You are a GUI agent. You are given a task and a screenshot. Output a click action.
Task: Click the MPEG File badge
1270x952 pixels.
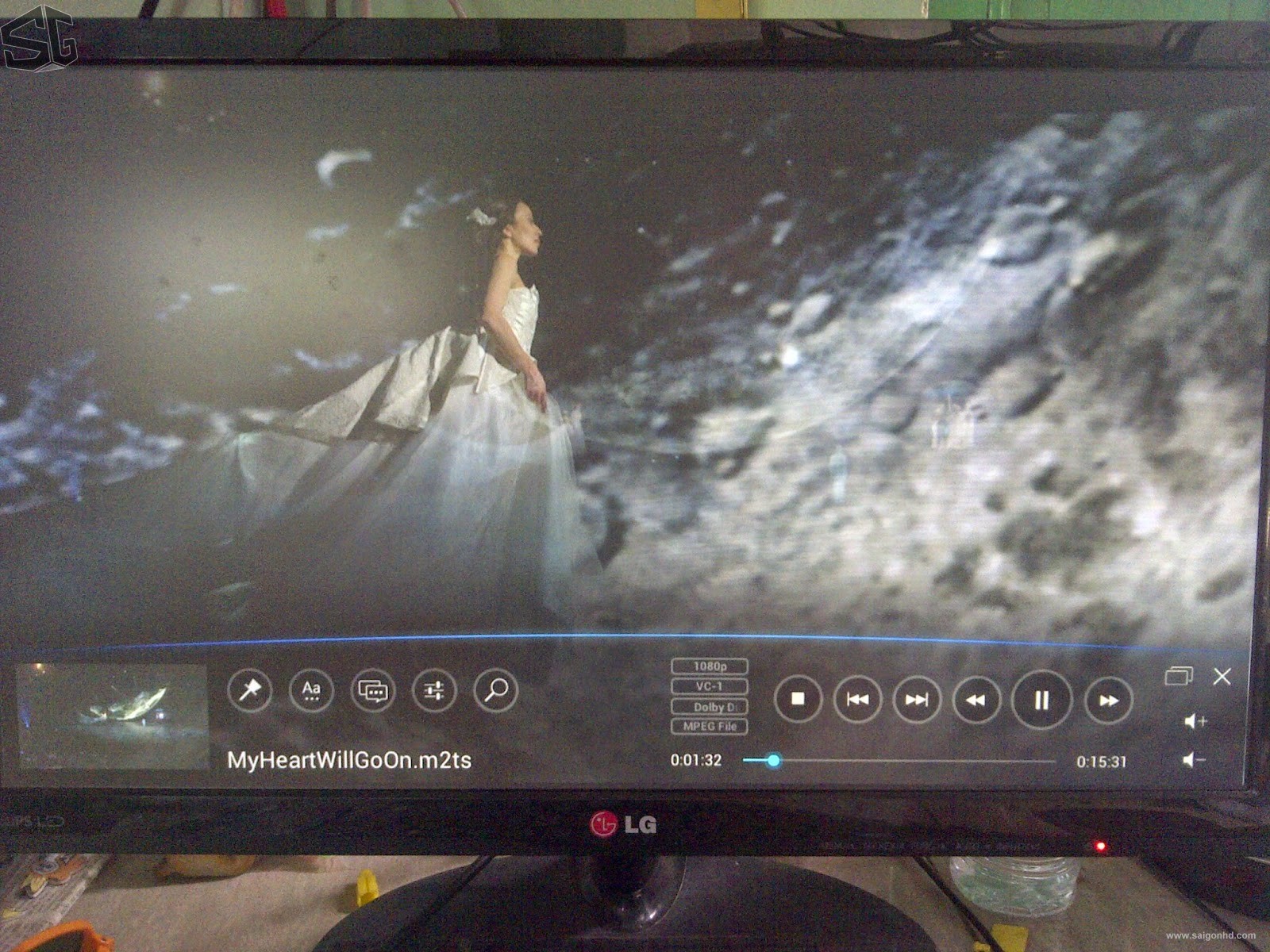coord(710,726)
